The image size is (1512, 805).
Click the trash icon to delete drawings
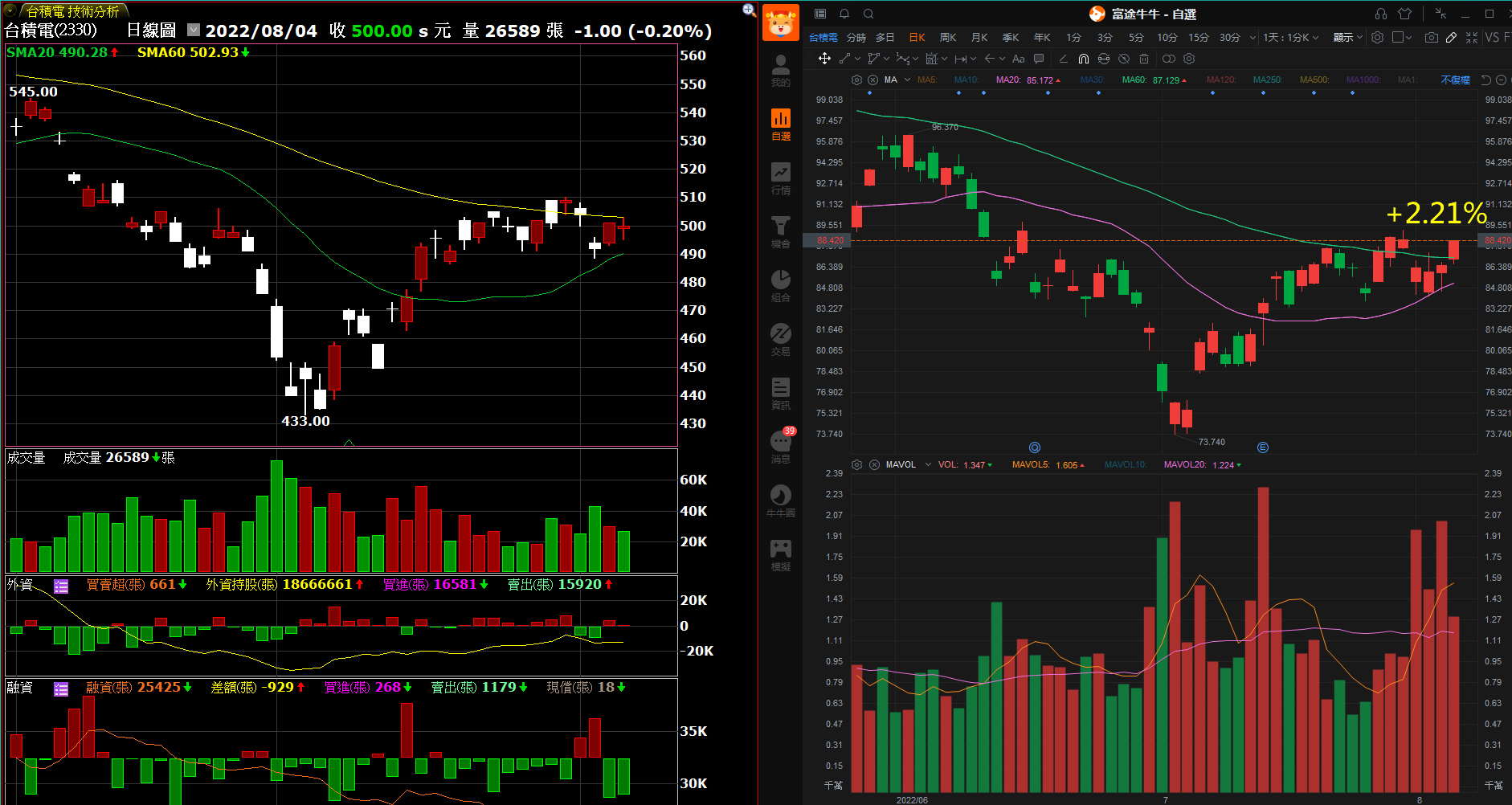pos(1144,59)
